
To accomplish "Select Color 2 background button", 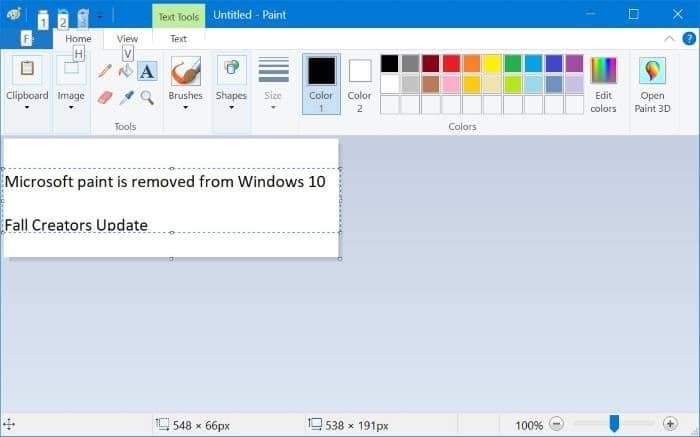I will click(359, 84).
